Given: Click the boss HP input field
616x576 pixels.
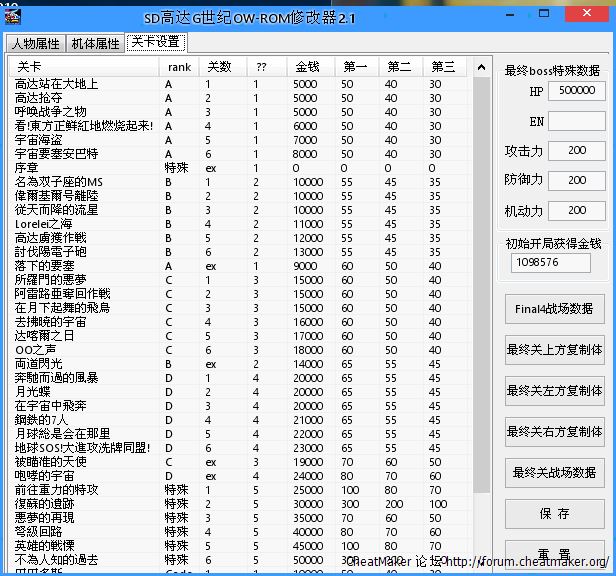Looking at the screenshot, I should (x=576, y=91).
